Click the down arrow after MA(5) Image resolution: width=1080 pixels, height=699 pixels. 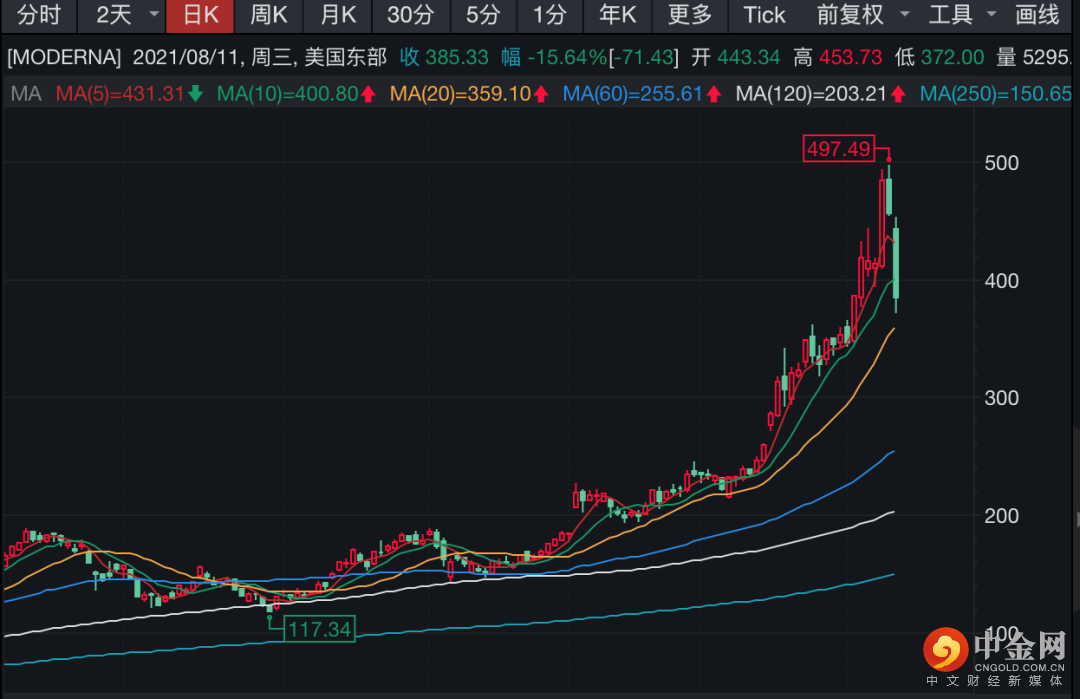point(195,94)
